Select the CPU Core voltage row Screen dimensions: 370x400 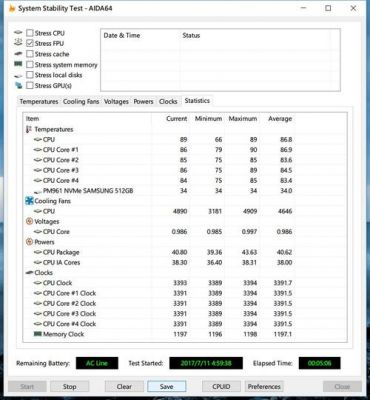point(159,232)
